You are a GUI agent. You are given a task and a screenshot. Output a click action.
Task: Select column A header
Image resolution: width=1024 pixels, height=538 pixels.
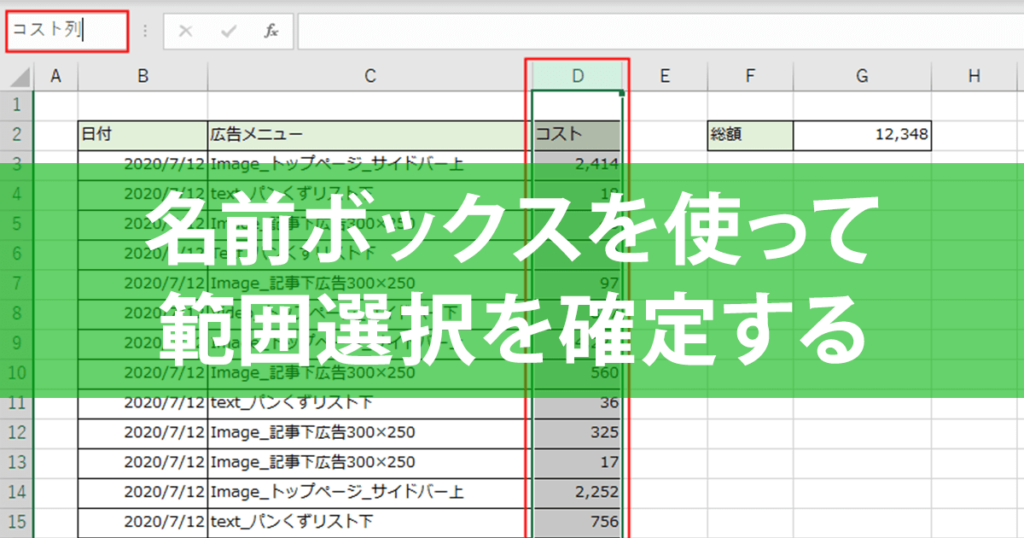click(x=56, y=76)
